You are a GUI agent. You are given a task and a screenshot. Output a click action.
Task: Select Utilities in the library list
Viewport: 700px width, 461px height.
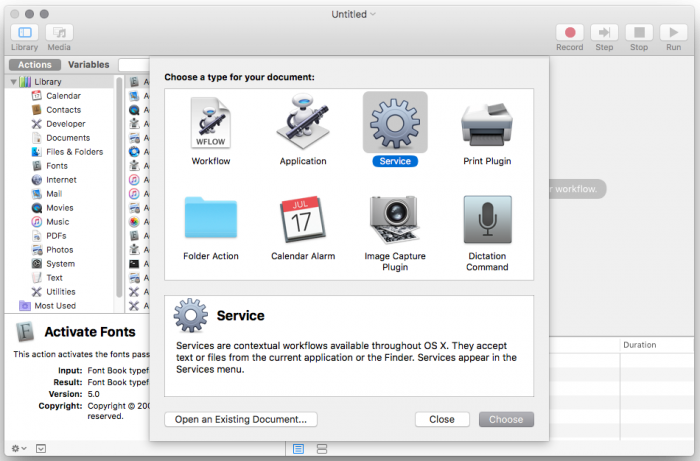tap(61, 292)
